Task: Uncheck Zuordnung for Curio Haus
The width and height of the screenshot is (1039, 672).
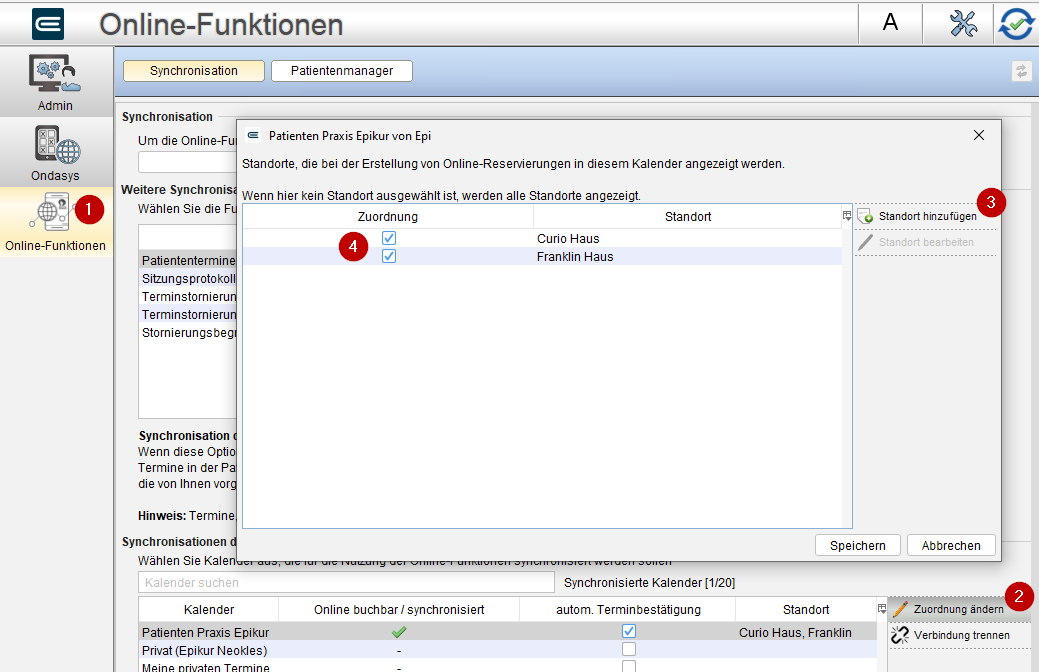Action: [x=389, y=238]
